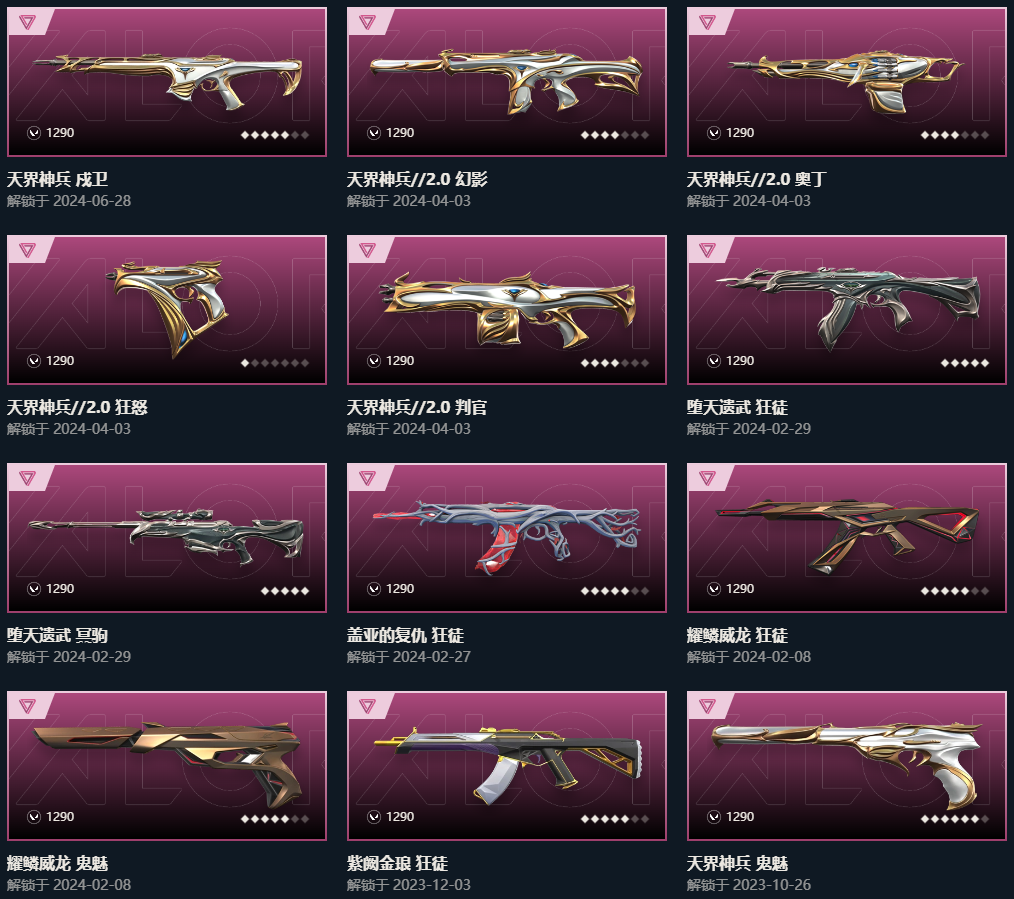The width and height of the screenshot is (1014, 899).
Task: Click the 紫阙金琅 狂徒 skin title
Action: click(x=397, y=863)
